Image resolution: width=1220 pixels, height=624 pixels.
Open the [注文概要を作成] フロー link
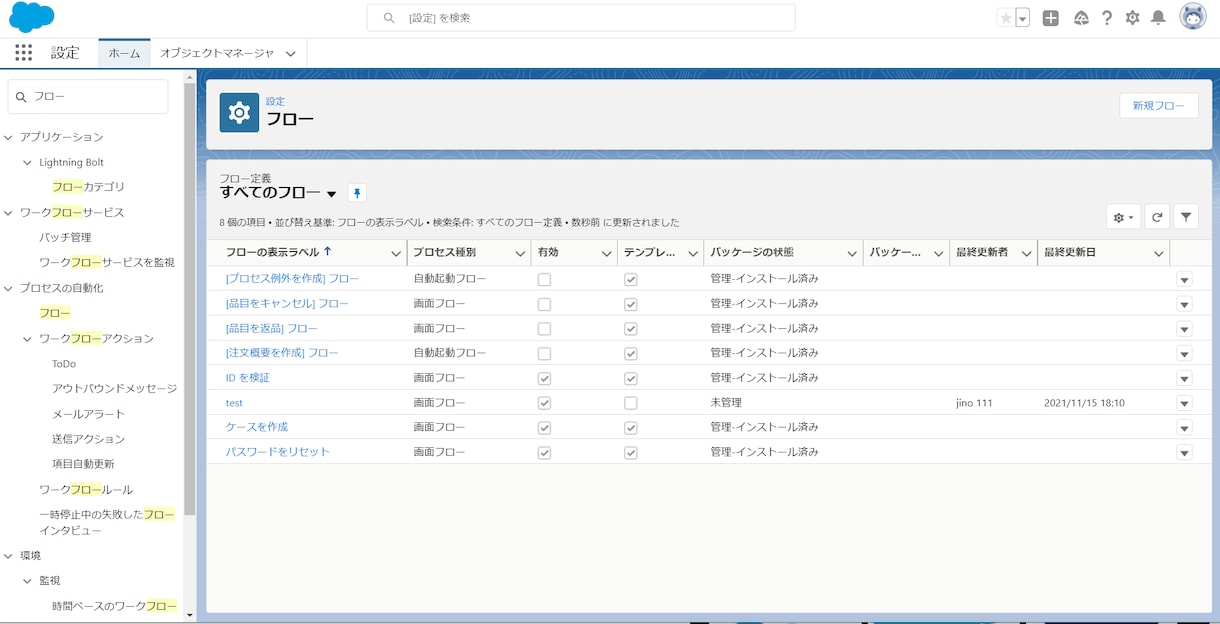[282, 353]
